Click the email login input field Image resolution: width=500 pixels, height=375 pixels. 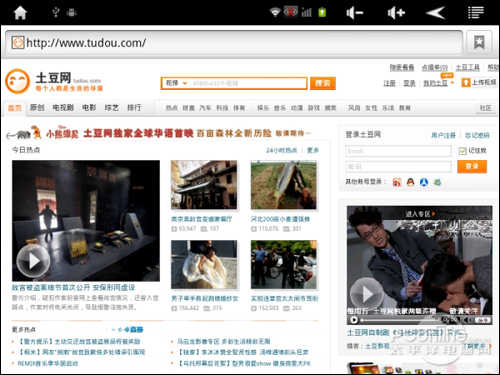click(398, 151)
